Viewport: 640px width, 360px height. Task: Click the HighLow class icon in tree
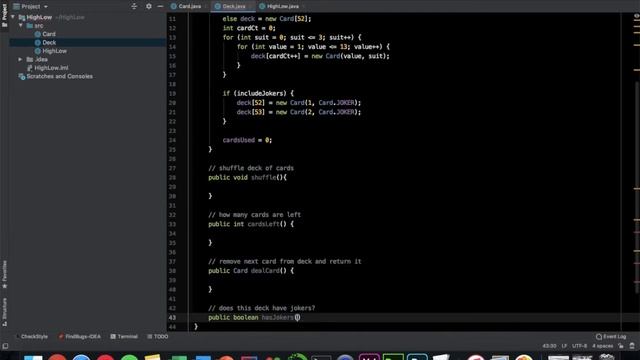click(38, 51)
